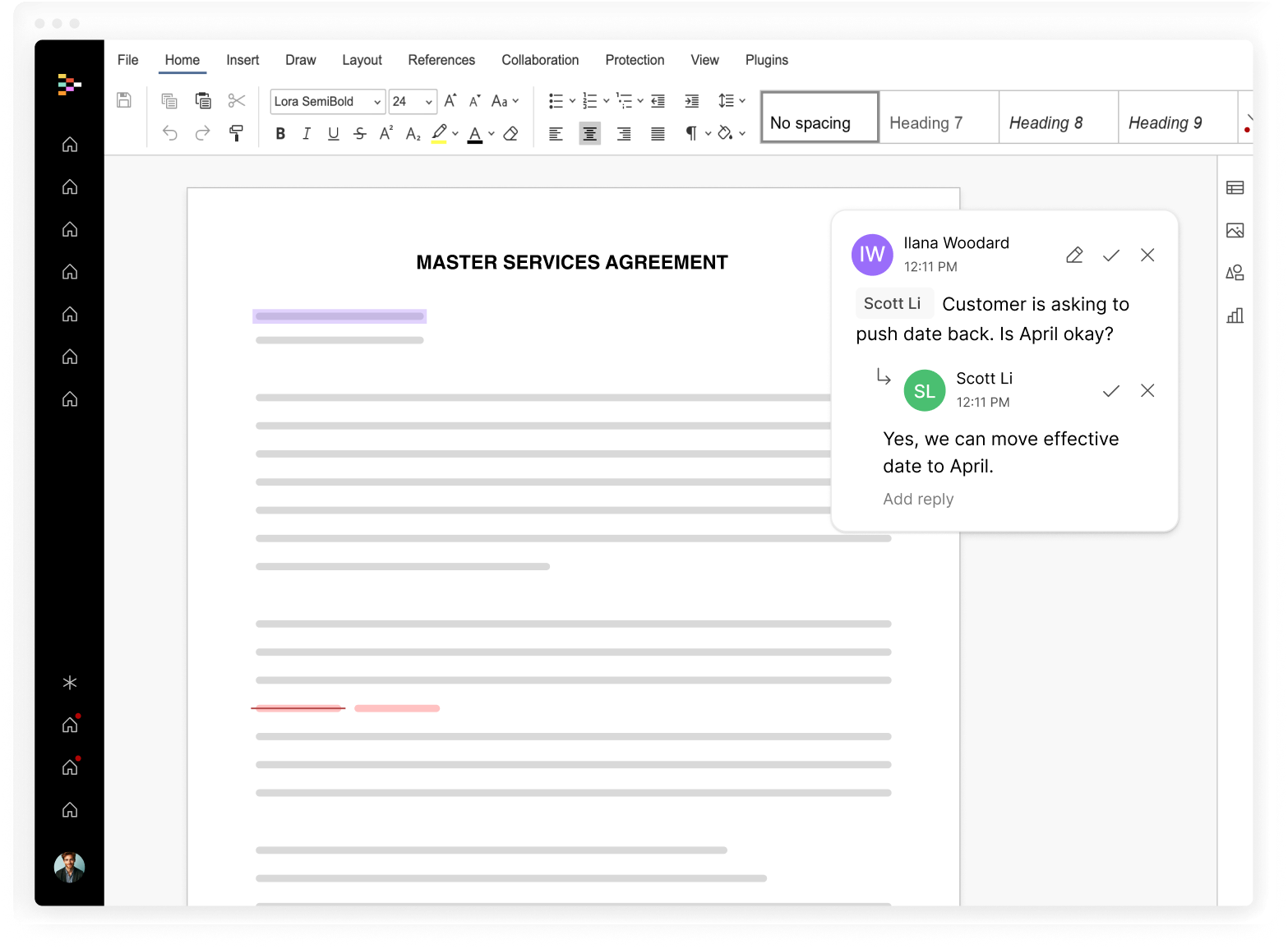Resolve Ilana Woodard's comment with checkmark

click(x=1111, y=256)
